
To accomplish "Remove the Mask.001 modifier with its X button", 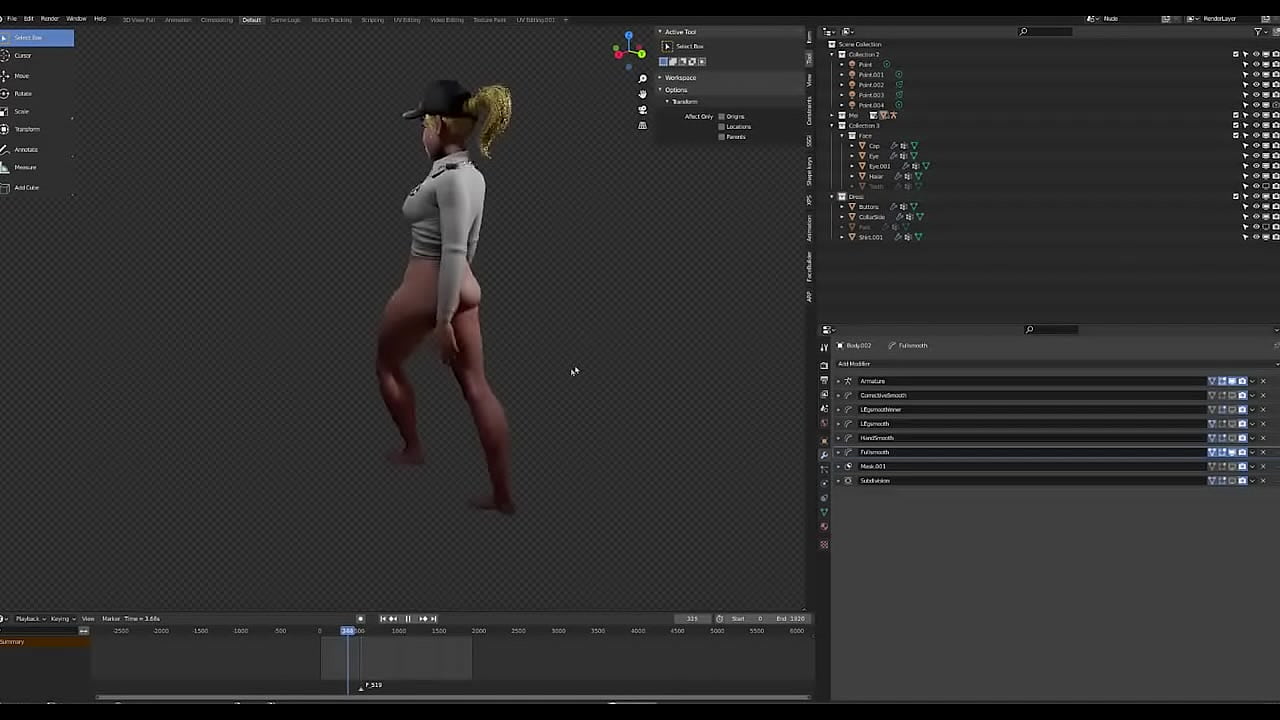I will [1263, 466].
